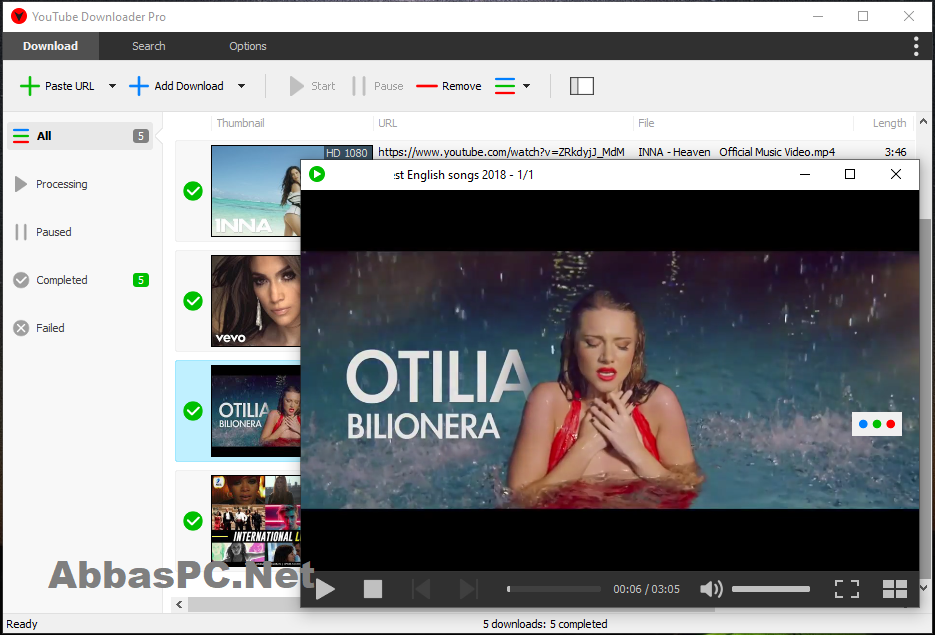Expand the Add Download dropdown arrow
Viewport: 935px width, 635px height.
tap(242, 86)
